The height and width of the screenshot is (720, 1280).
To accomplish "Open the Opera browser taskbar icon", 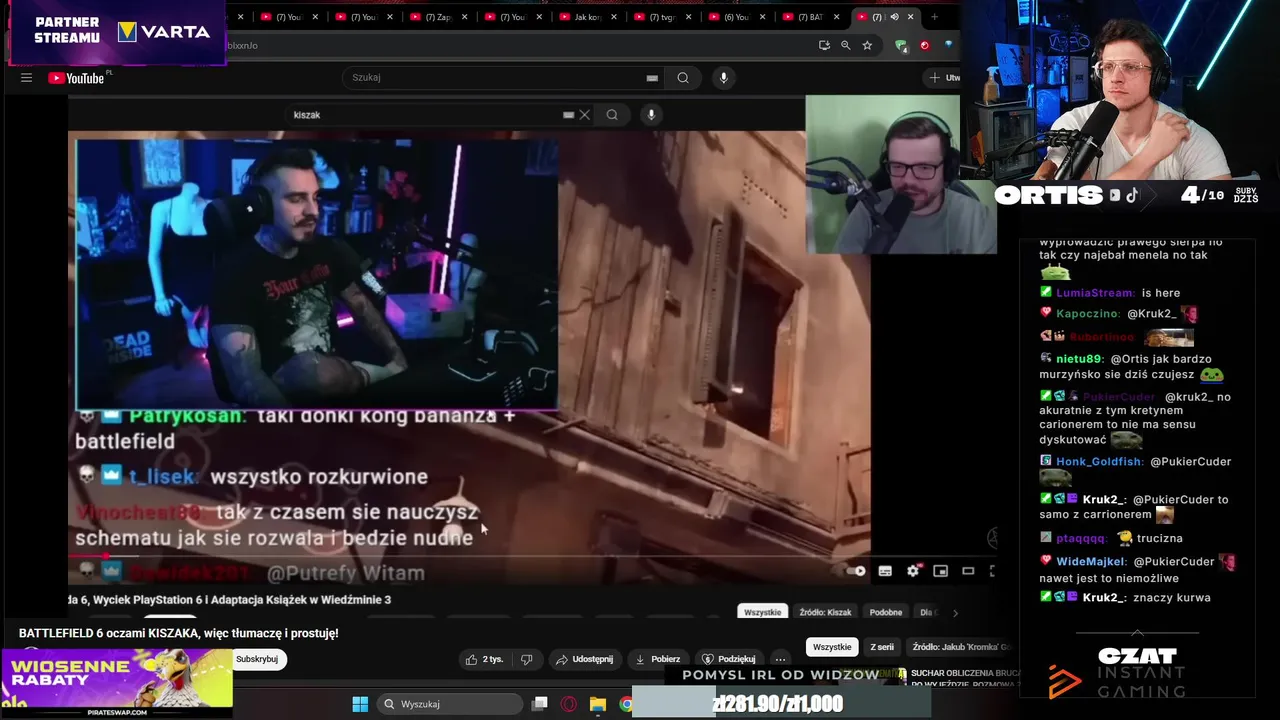I will (568, 704).
